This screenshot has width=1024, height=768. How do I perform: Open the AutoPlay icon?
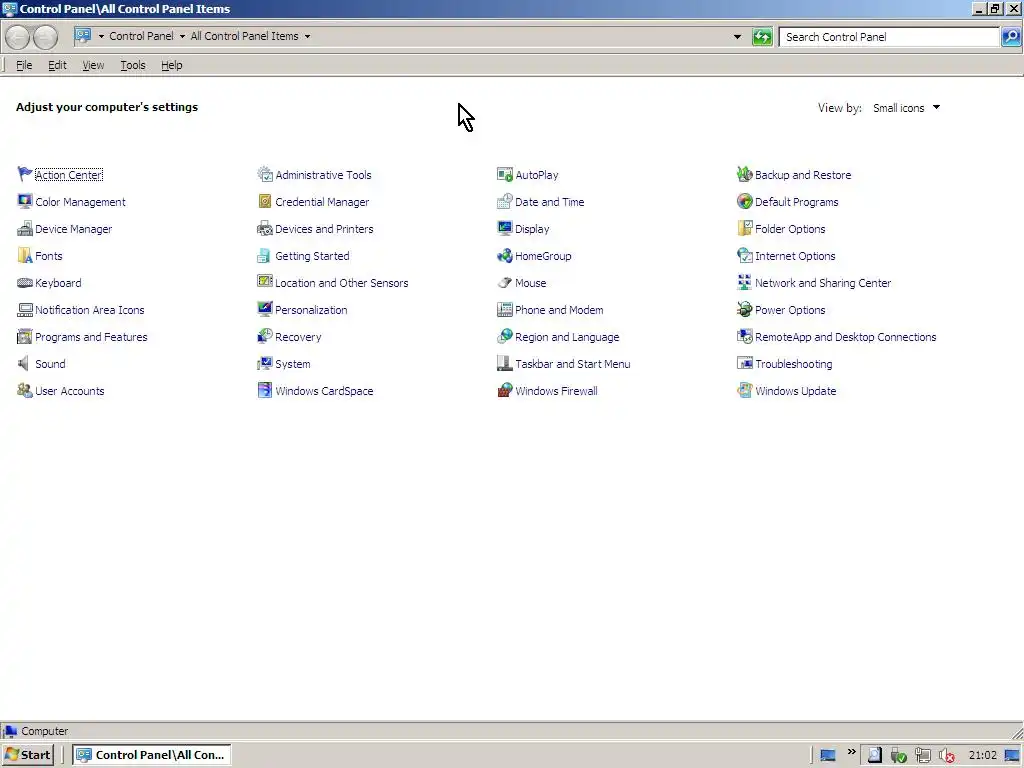click(x=505, y=174)
